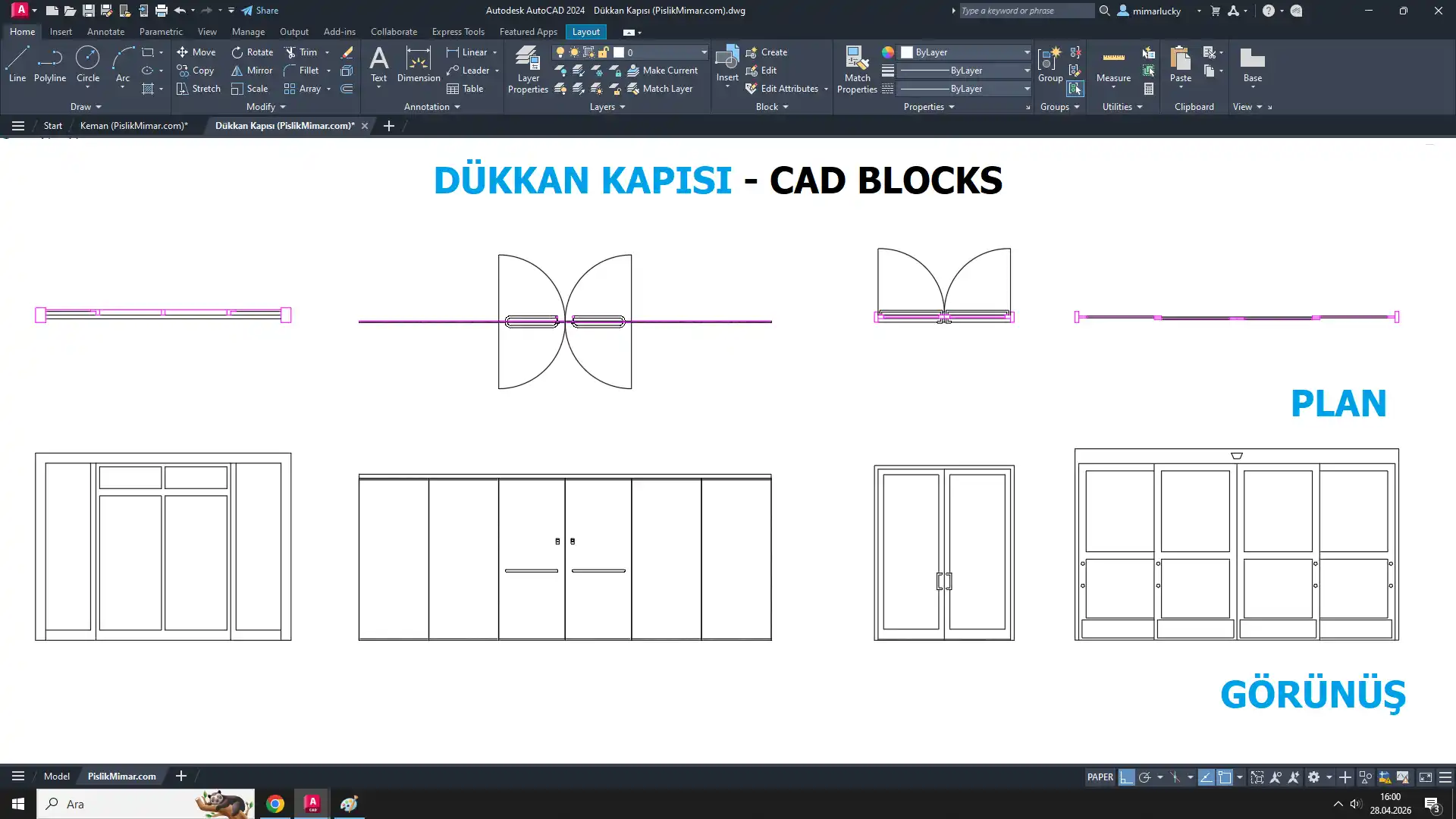
Task: Click the Mirror tool icon
Action: 237,71
